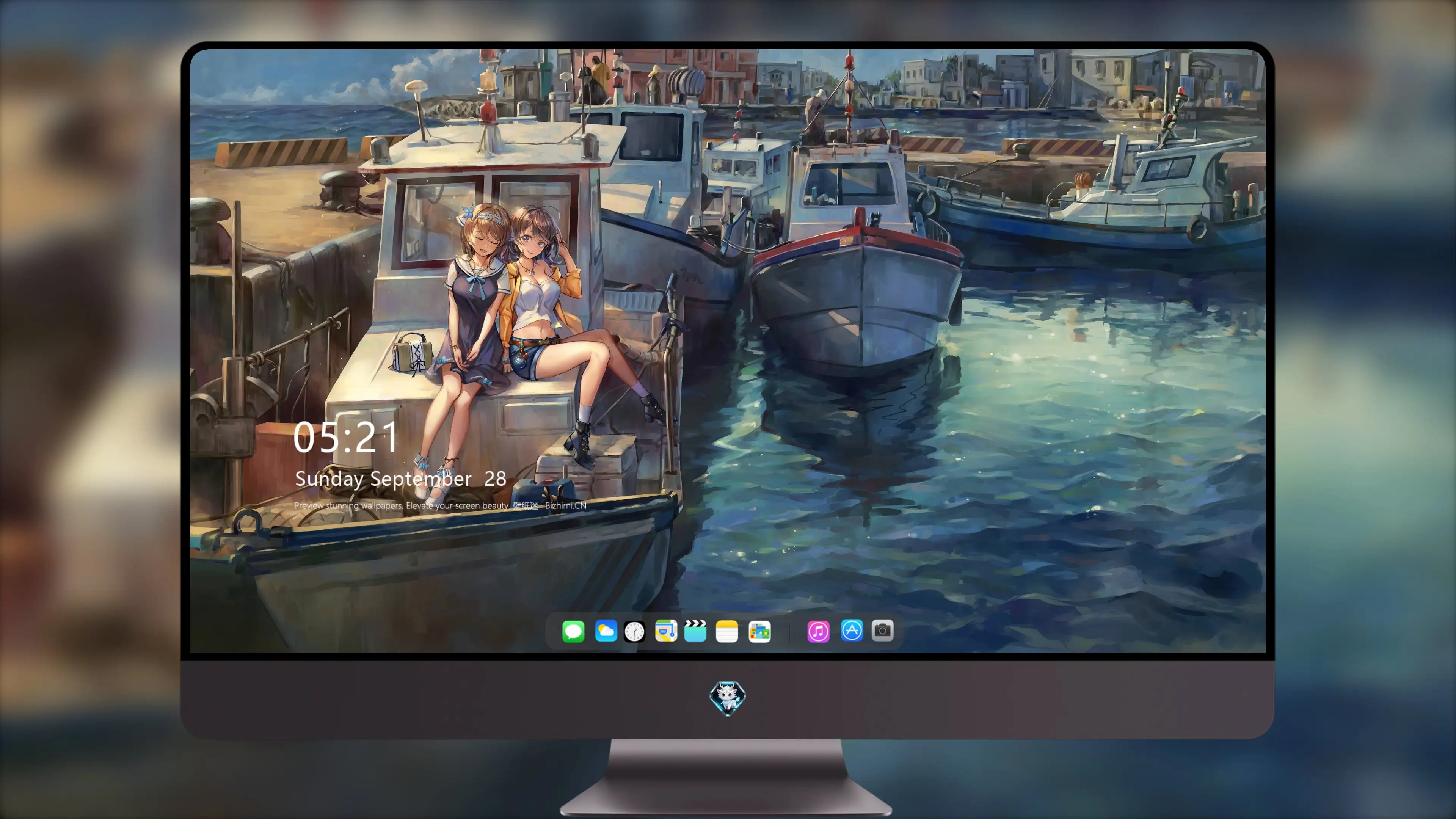Launch Maps from the dock
This screenshot has width=1456, height=819.
click(666, 631)
